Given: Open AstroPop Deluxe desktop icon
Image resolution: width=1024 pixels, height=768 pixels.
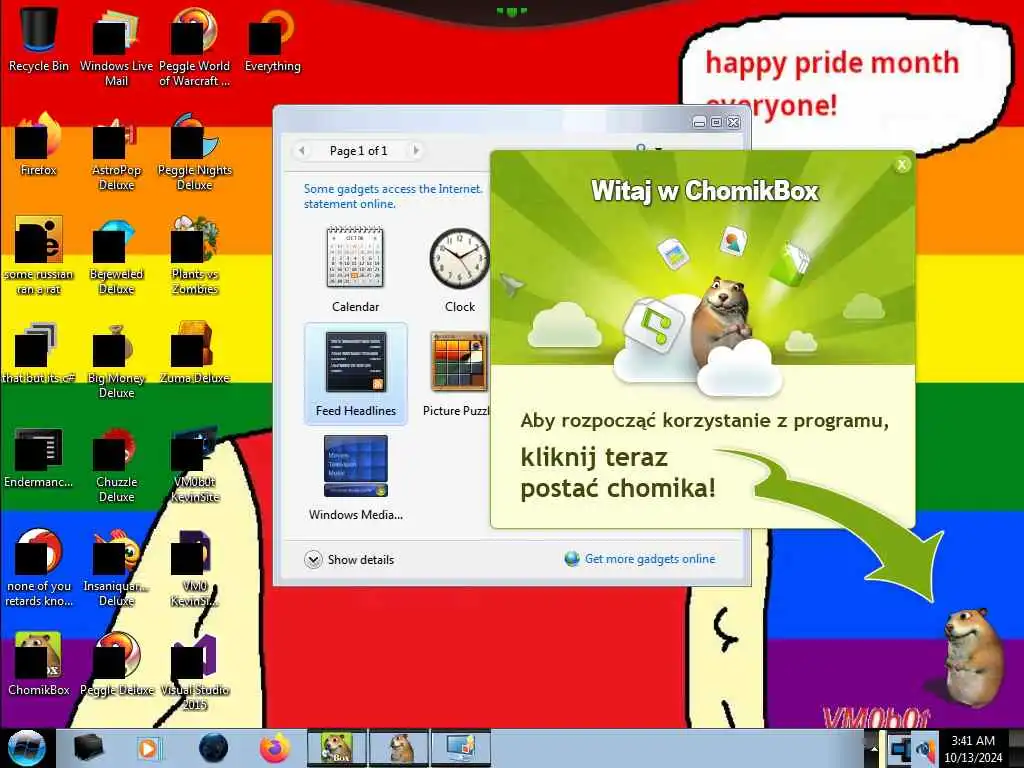Looking at the screenshot, I should coord(116,152).
